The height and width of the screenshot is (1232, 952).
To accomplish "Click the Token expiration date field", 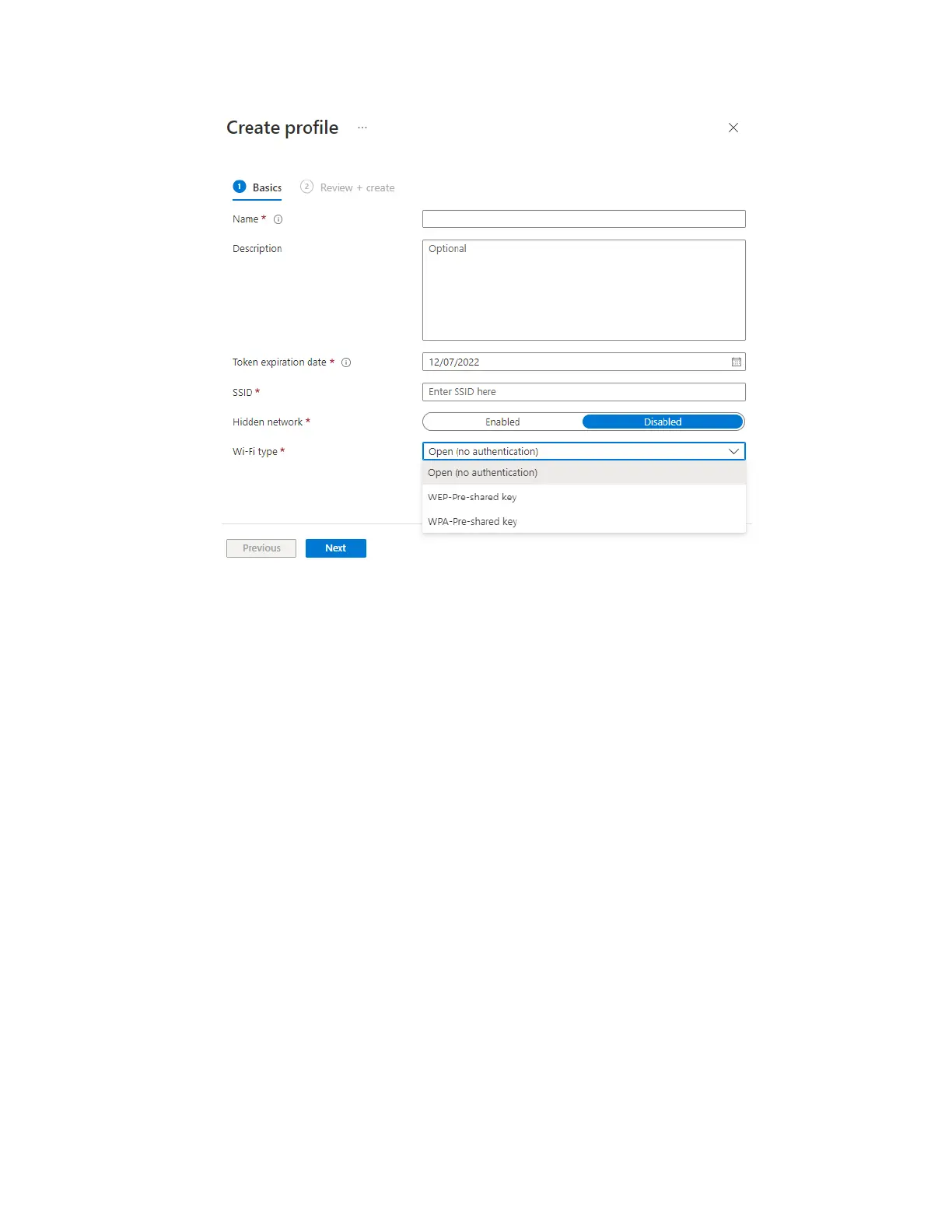I will pyautogui.click(x=584, y=362).
